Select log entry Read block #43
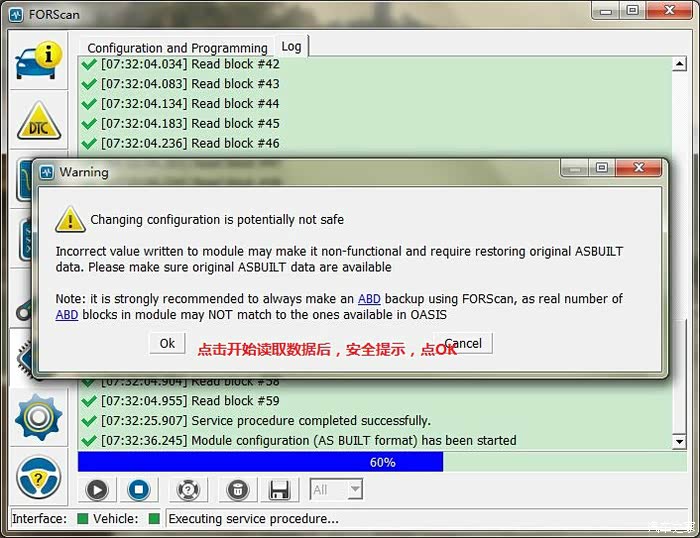This screenshot has height=538, width=700. click(x=190, y=84)
